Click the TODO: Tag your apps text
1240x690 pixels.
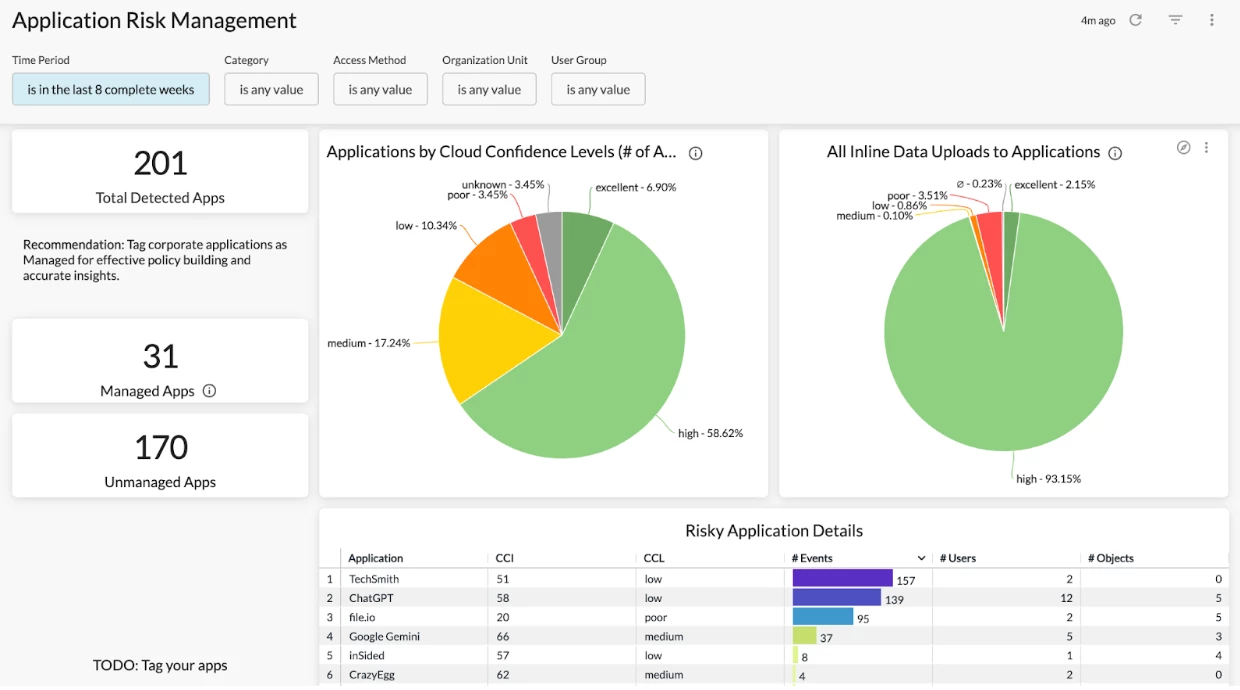[x=160, y=665]
